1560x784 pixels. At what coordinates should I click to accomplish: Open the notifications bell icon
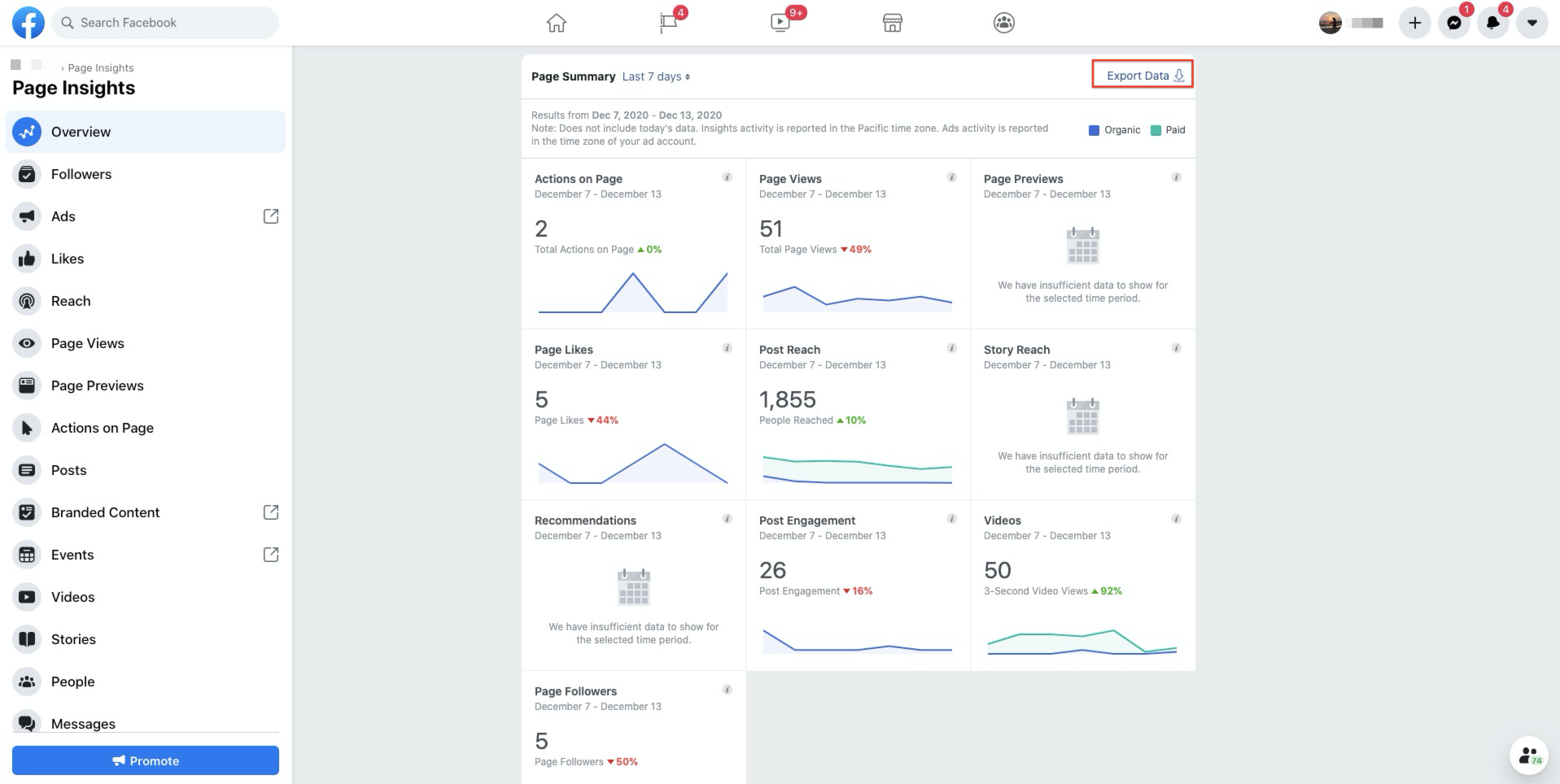(1493, 23)
